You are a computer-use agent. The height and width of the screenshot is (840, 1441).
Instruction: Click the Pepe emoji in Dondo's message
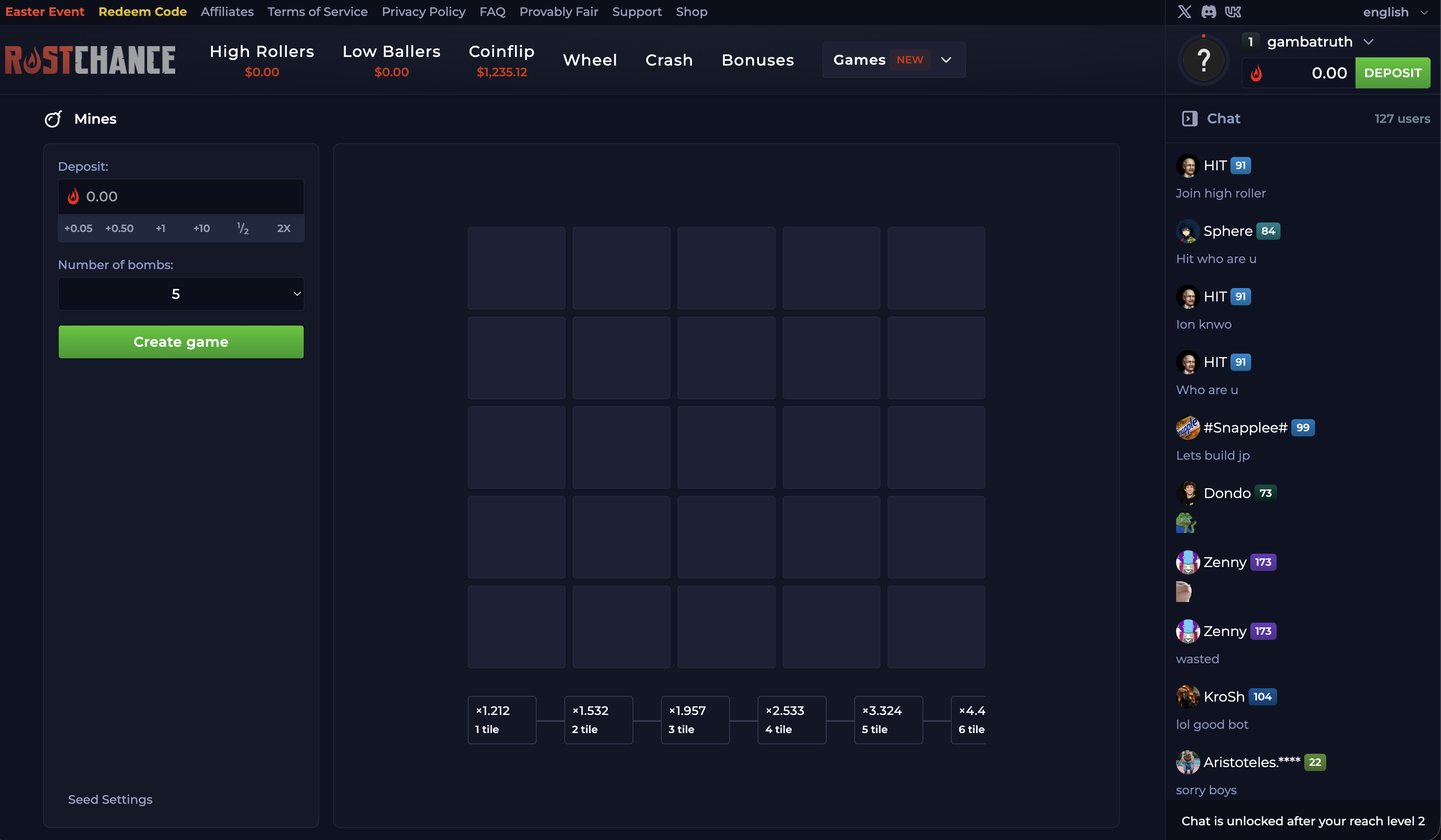(x=1186, y=523)
